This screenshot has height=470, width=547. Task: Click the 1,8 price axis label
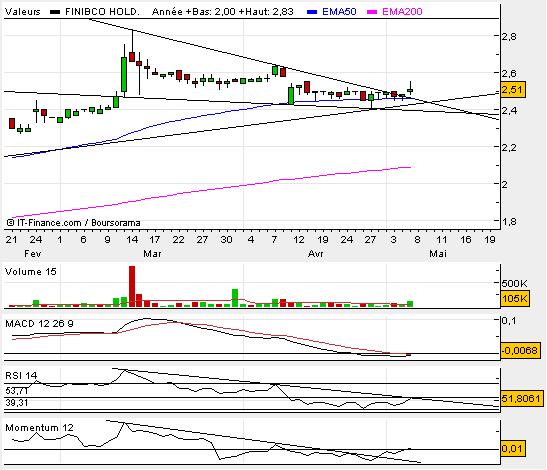click(x=510, y=221)
